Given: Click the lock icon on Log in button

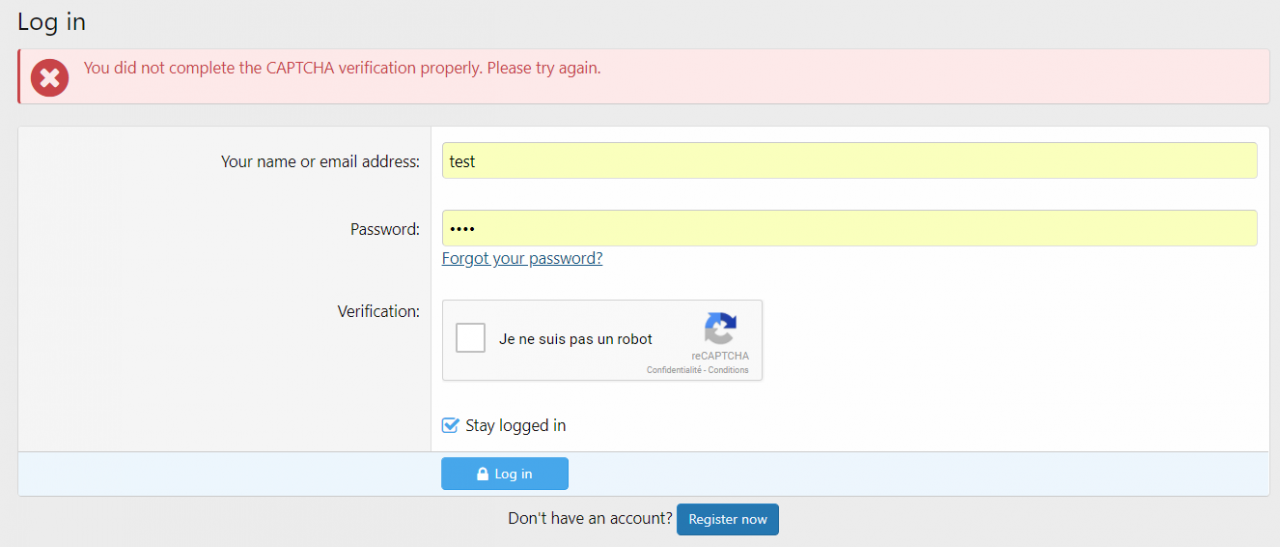Looking at the screenshot, I should pyautogui.click(x=482, y=474).
